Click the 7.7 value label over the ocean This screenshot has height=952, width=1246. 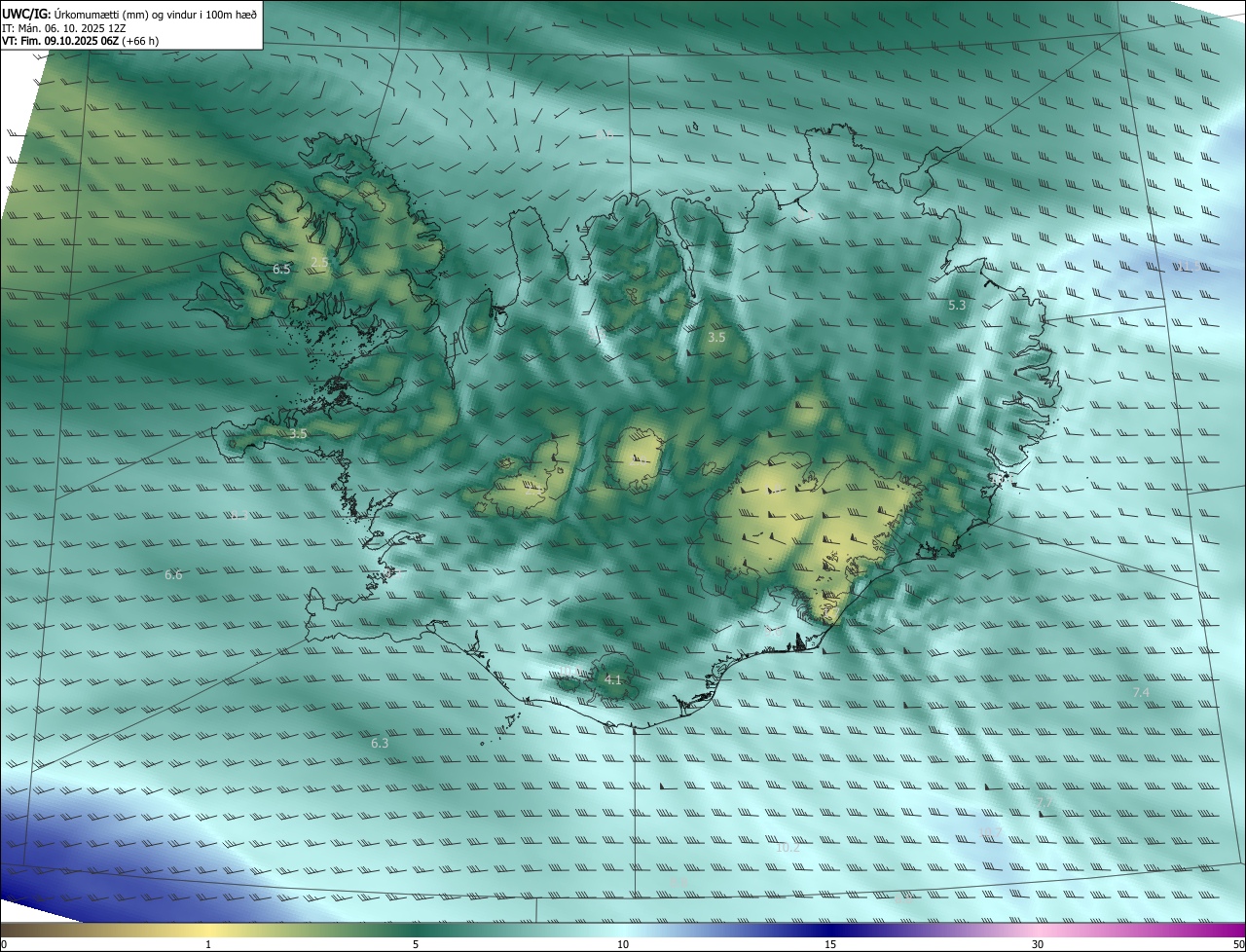(x=1044, y=803)
